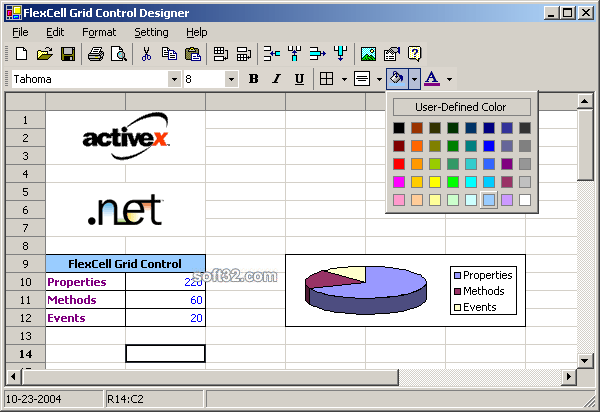The height and width of the screenshot is (412, 600).
Task: Open the fill color dropdown arrow
Action: [414, 79]
